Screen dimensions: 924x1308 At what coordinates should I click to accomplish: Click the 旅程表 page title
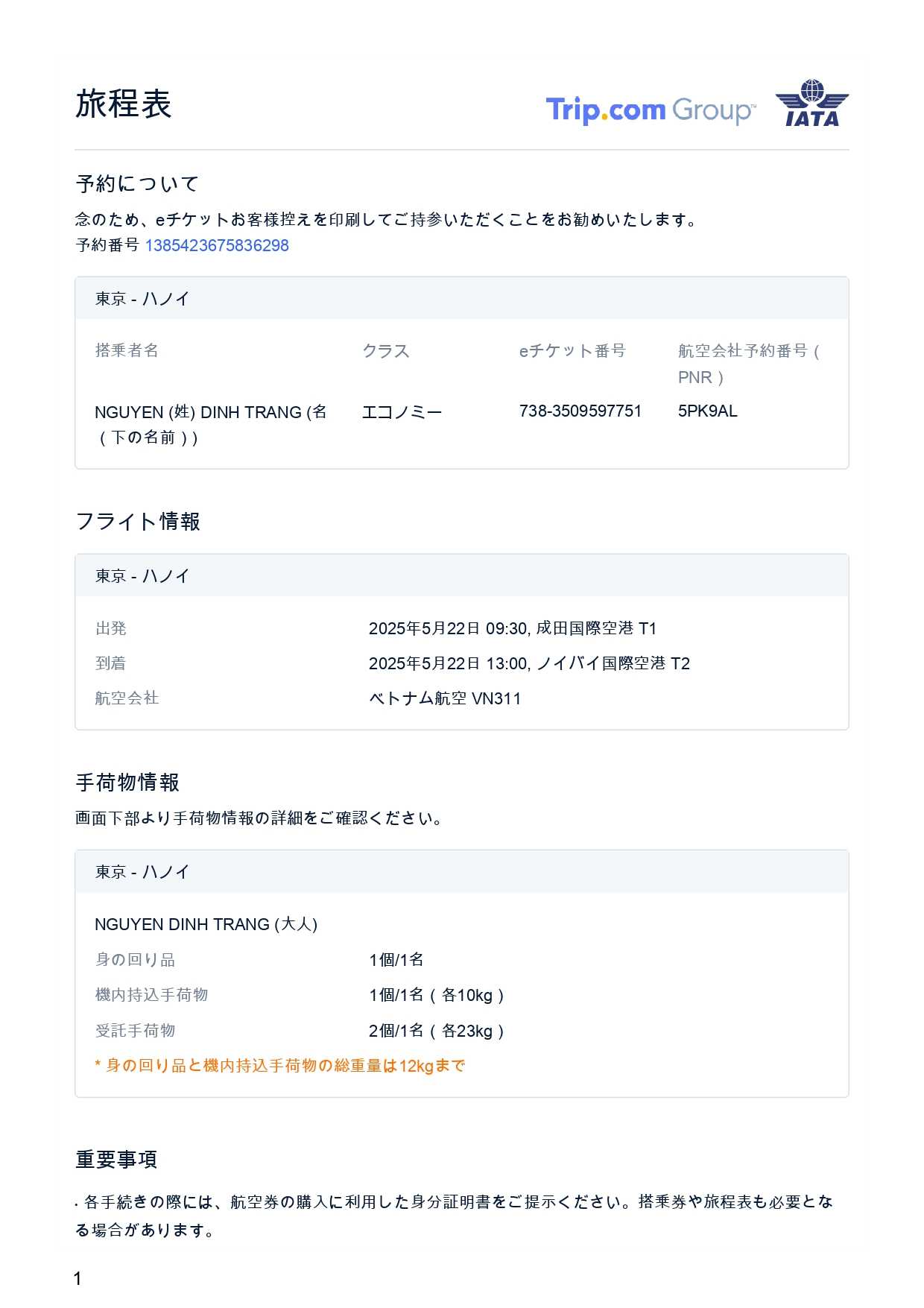(x=124, y=104)
